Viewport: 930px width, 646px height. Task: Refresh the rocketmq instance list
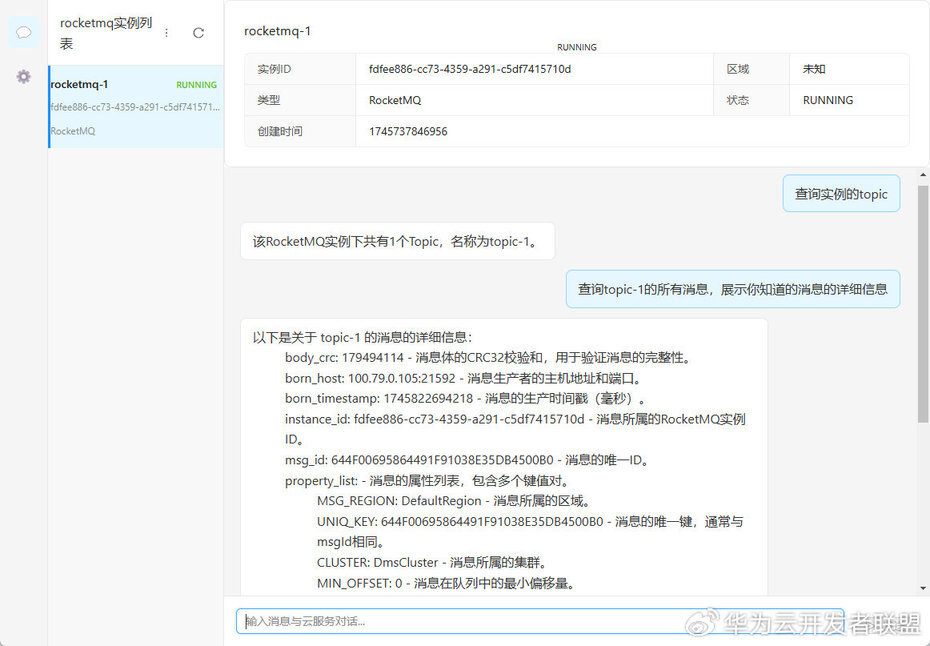coord(199,33)
